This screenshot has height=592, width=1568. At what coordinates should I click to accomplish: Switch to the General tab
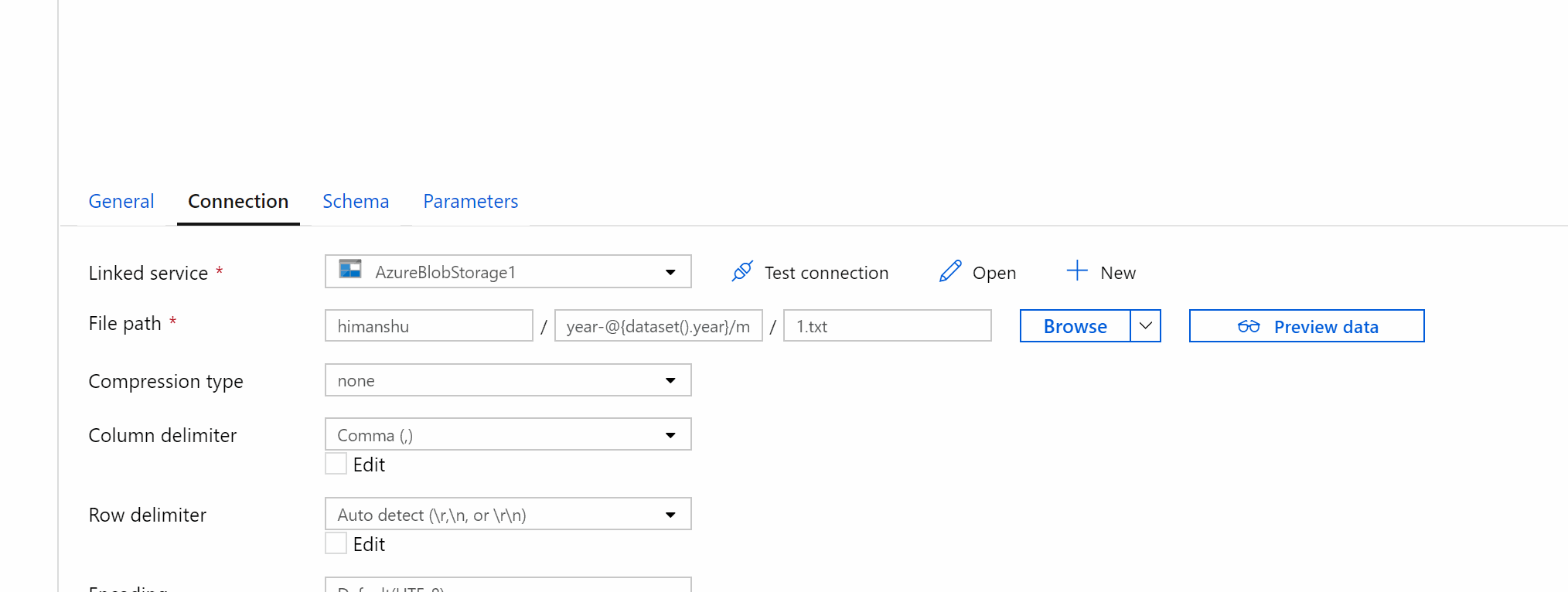pos(121,201)
